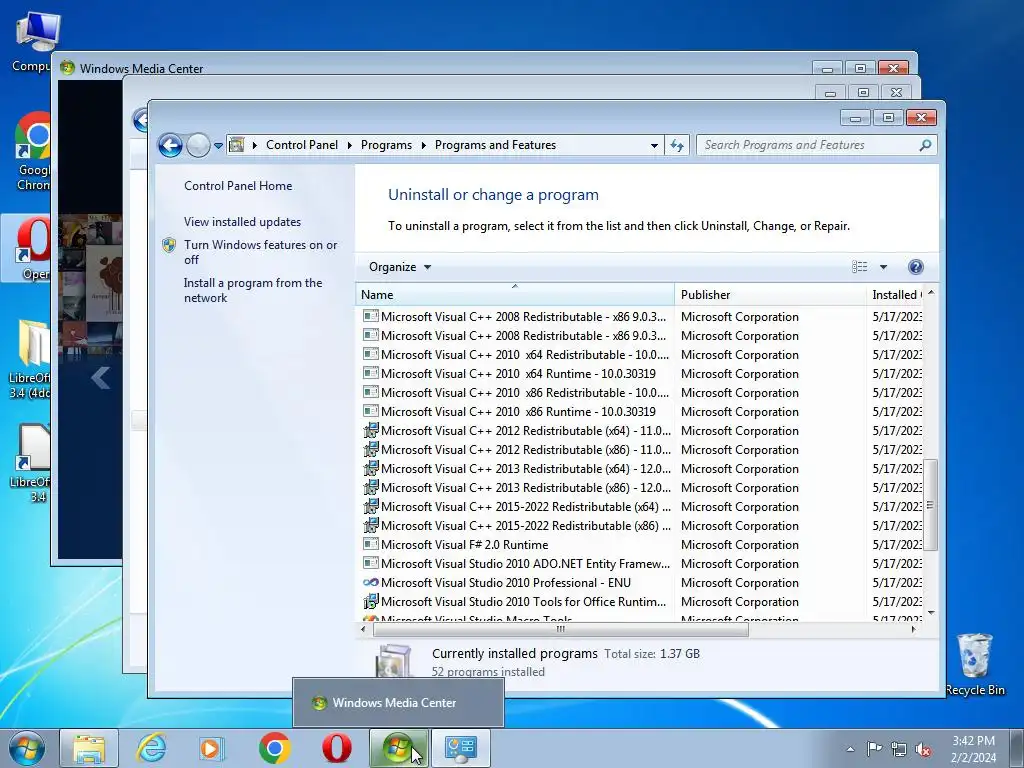This screenshot has height=768, width=1024.
Task: Change view using the view icon
Action: pos(859,266)
